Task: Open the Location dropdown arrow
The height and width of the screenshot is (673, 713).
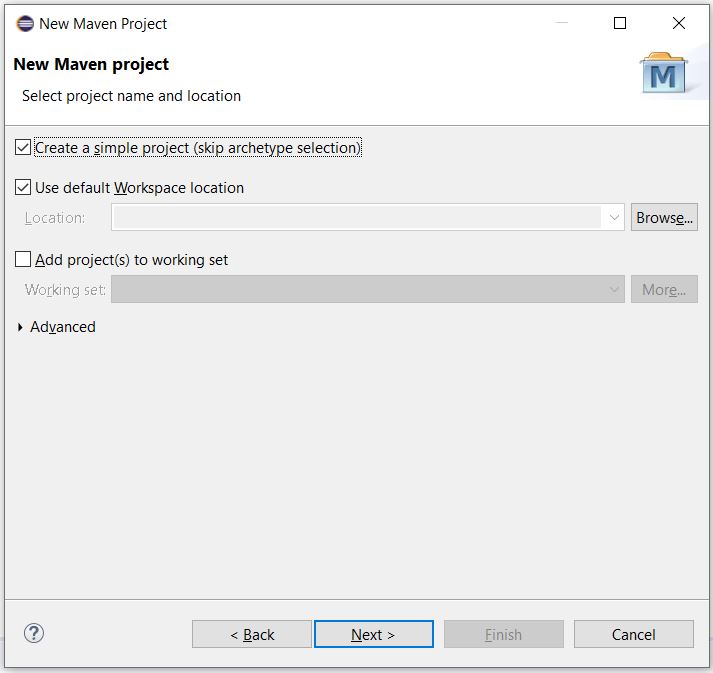Action: point(613,218)
